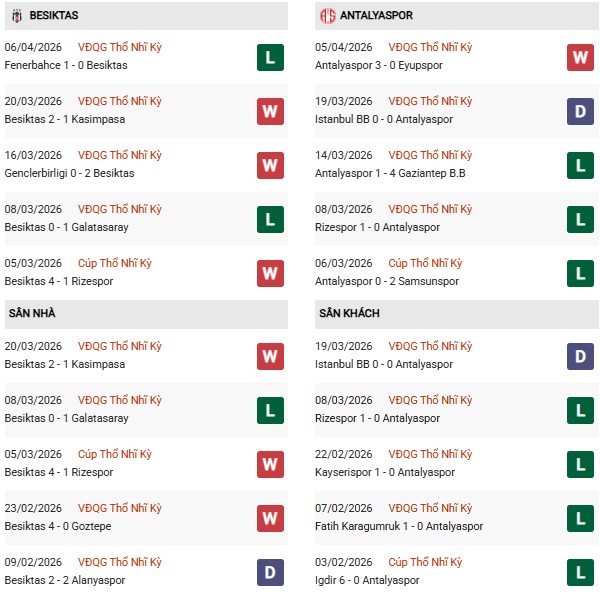Click the W badge for Antalyaspor 3-0 Eyupspor
600x595 pixels.
click(x=581, y=57)
